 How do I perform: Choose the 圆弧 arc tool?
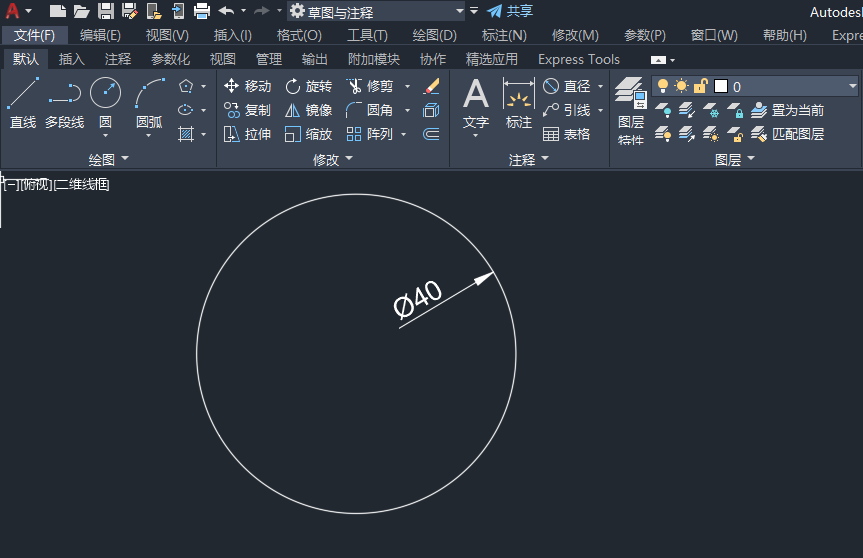(x=149, y=103)
